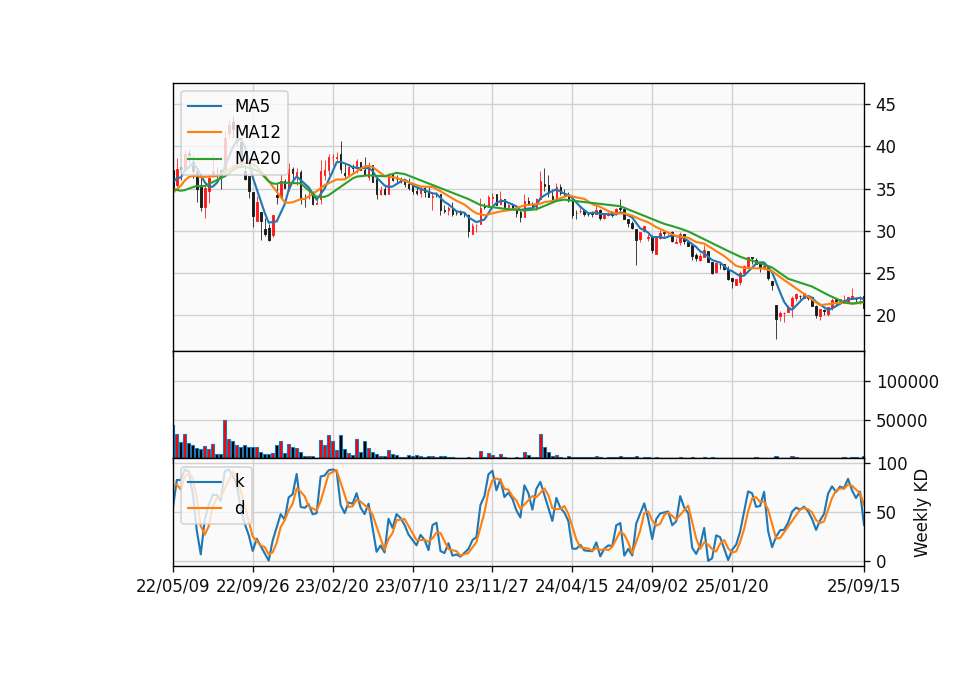The image size is (960, 690).
Task: Click the Weekly KD axis label
Action: pos(921,513)
